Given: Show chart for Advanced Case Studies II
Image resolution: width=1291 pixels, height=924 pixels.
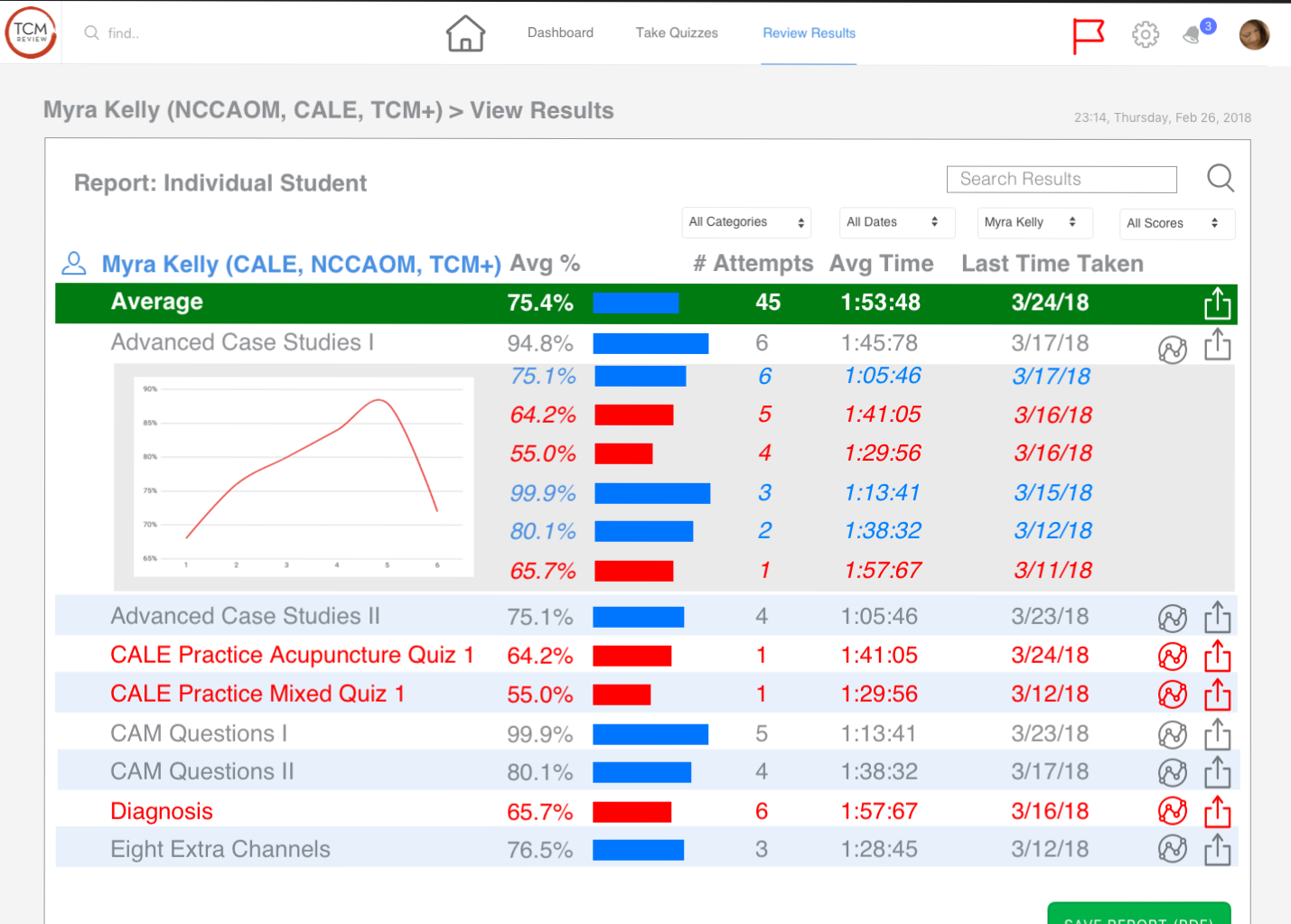Looking at the screenshot, I should pos(1173,619).
